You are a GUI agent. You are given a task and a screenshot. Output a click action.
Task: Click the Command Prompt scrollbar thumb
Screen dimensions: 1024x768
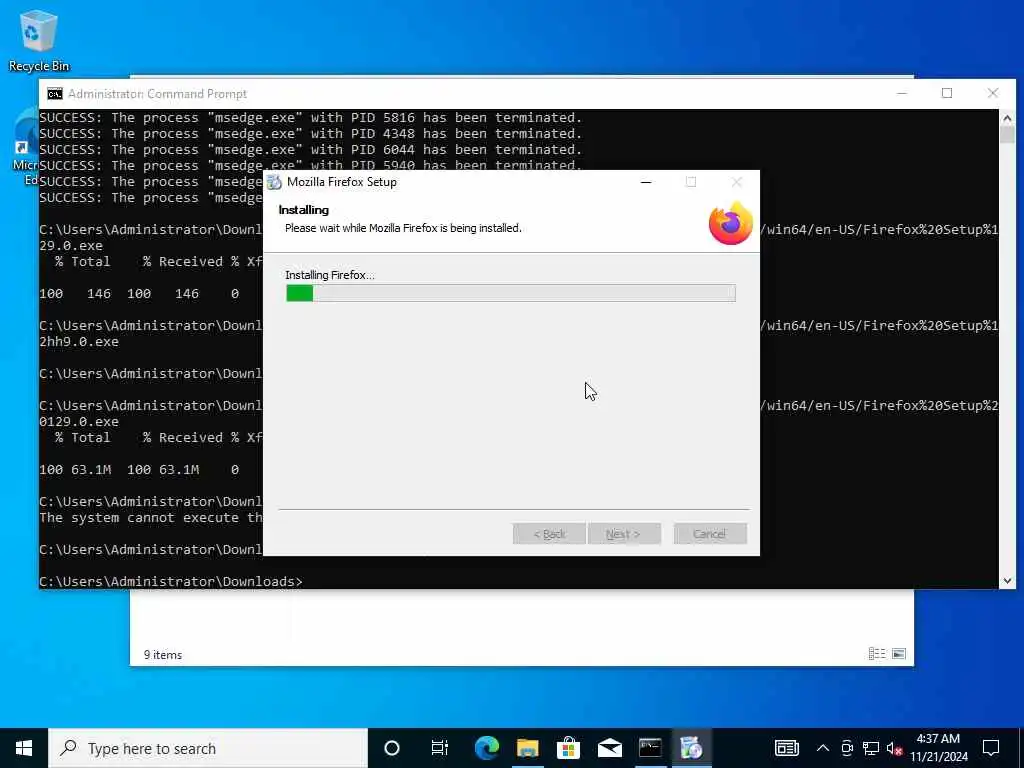1007,135
